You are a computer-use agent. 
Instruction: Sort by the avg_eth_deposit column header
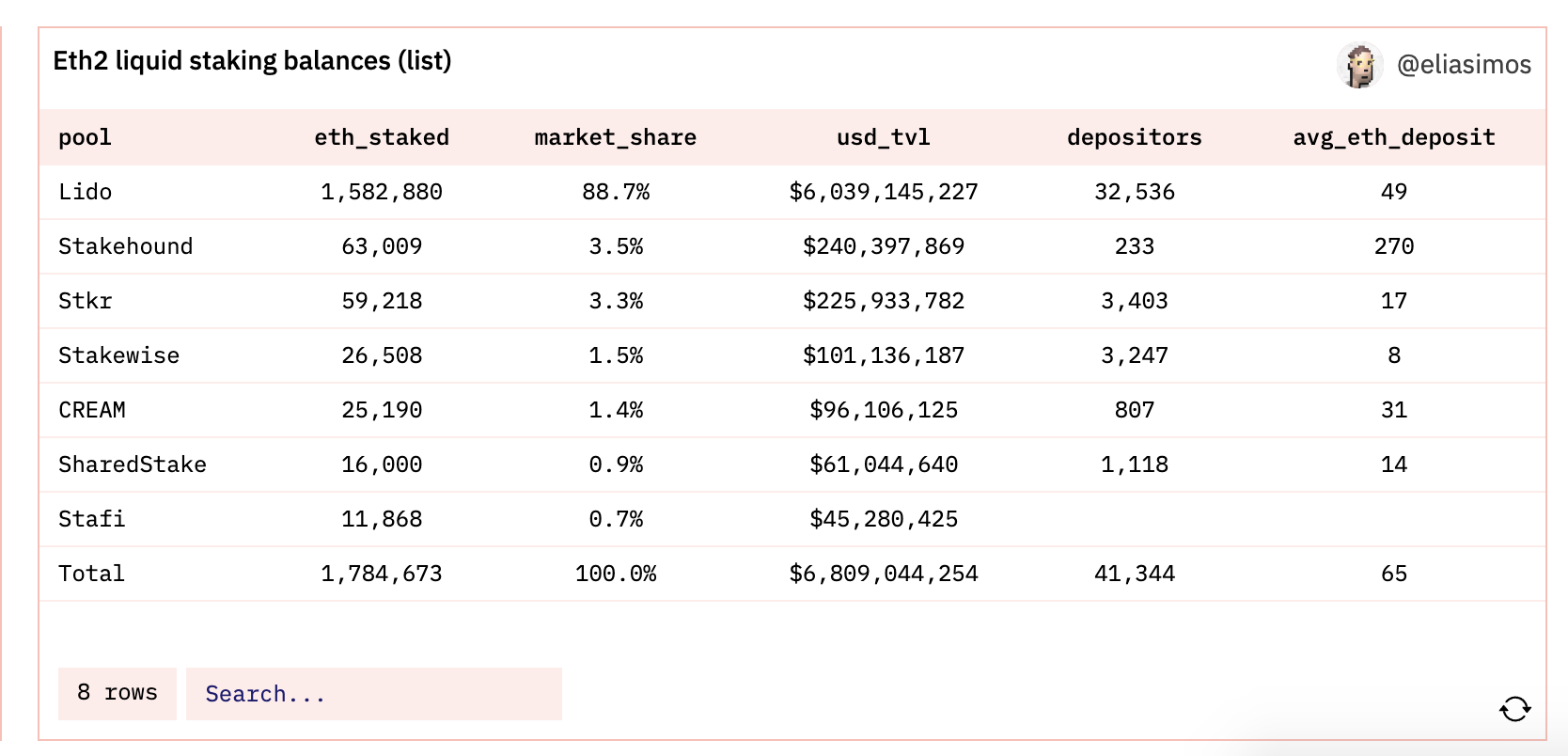click(1394, 137)
